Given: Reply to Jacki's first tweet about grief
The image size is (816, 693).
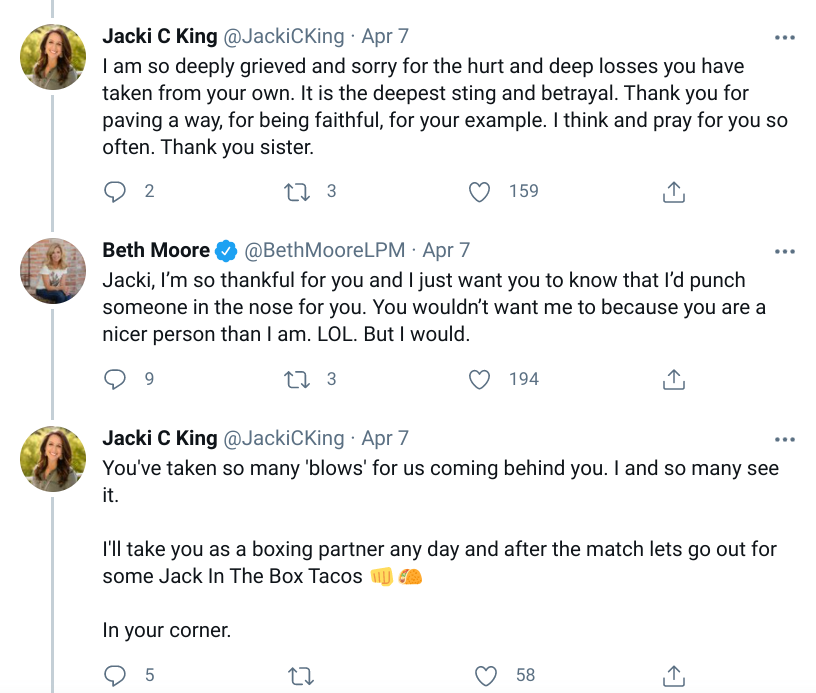Looking at the screenshot, I should 117,191.
